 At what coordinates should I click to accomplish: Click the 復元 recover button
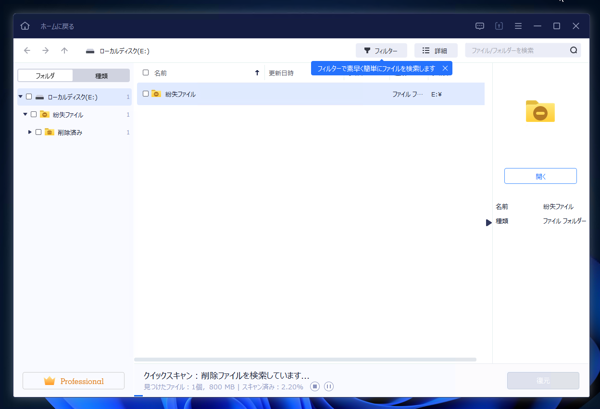click(x=543, y=381)
